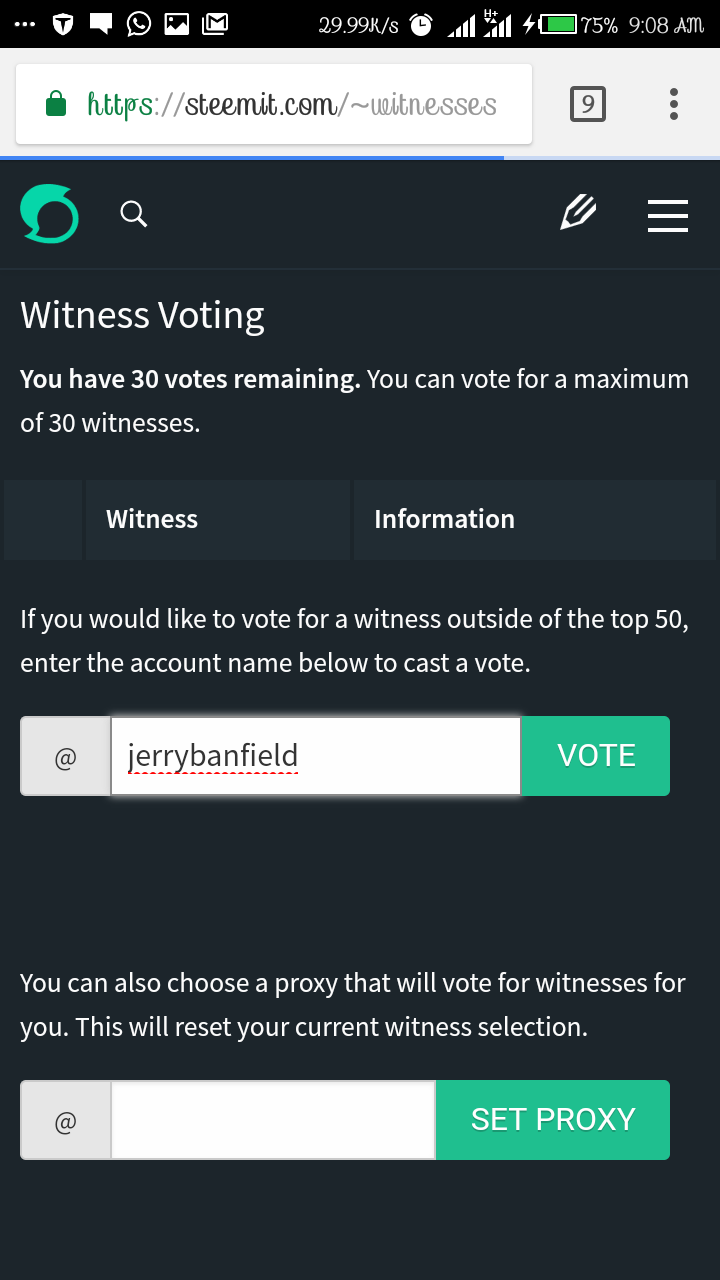Focus the witness name field containing jerrybanfield
720x1280 pixels.
click(316, 756)
